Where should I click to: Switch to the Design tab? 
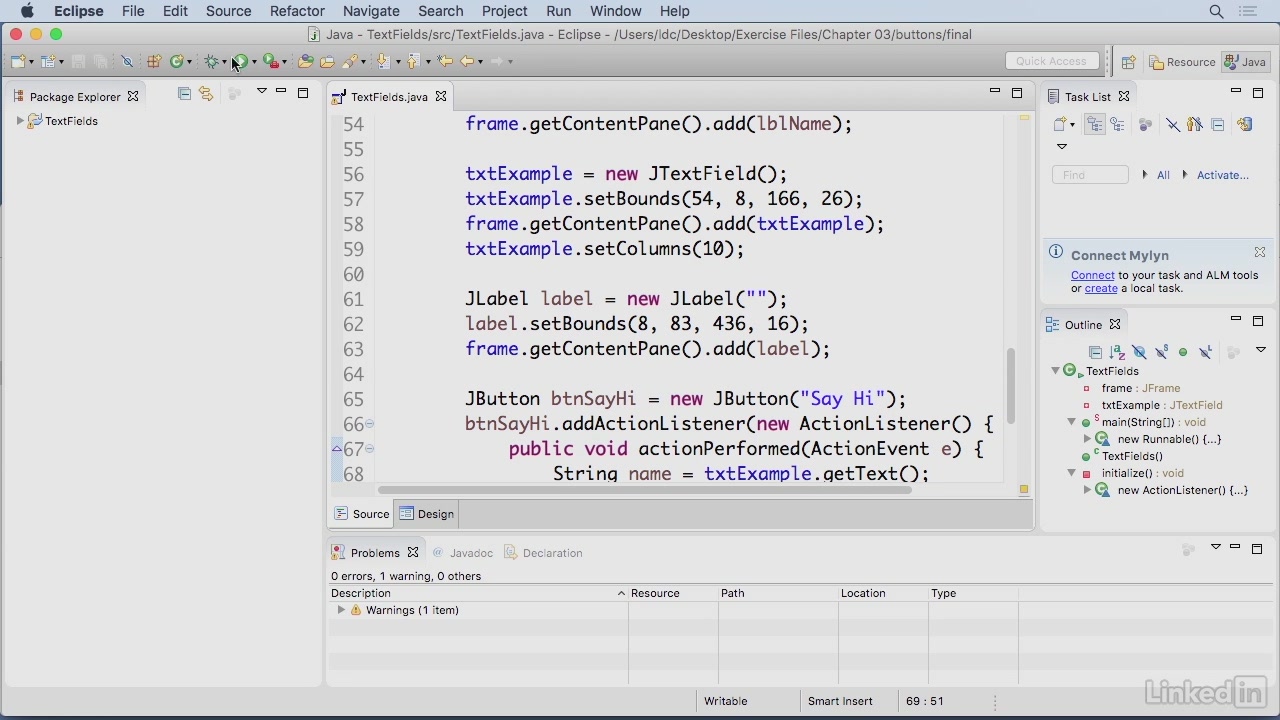(427, 514)
